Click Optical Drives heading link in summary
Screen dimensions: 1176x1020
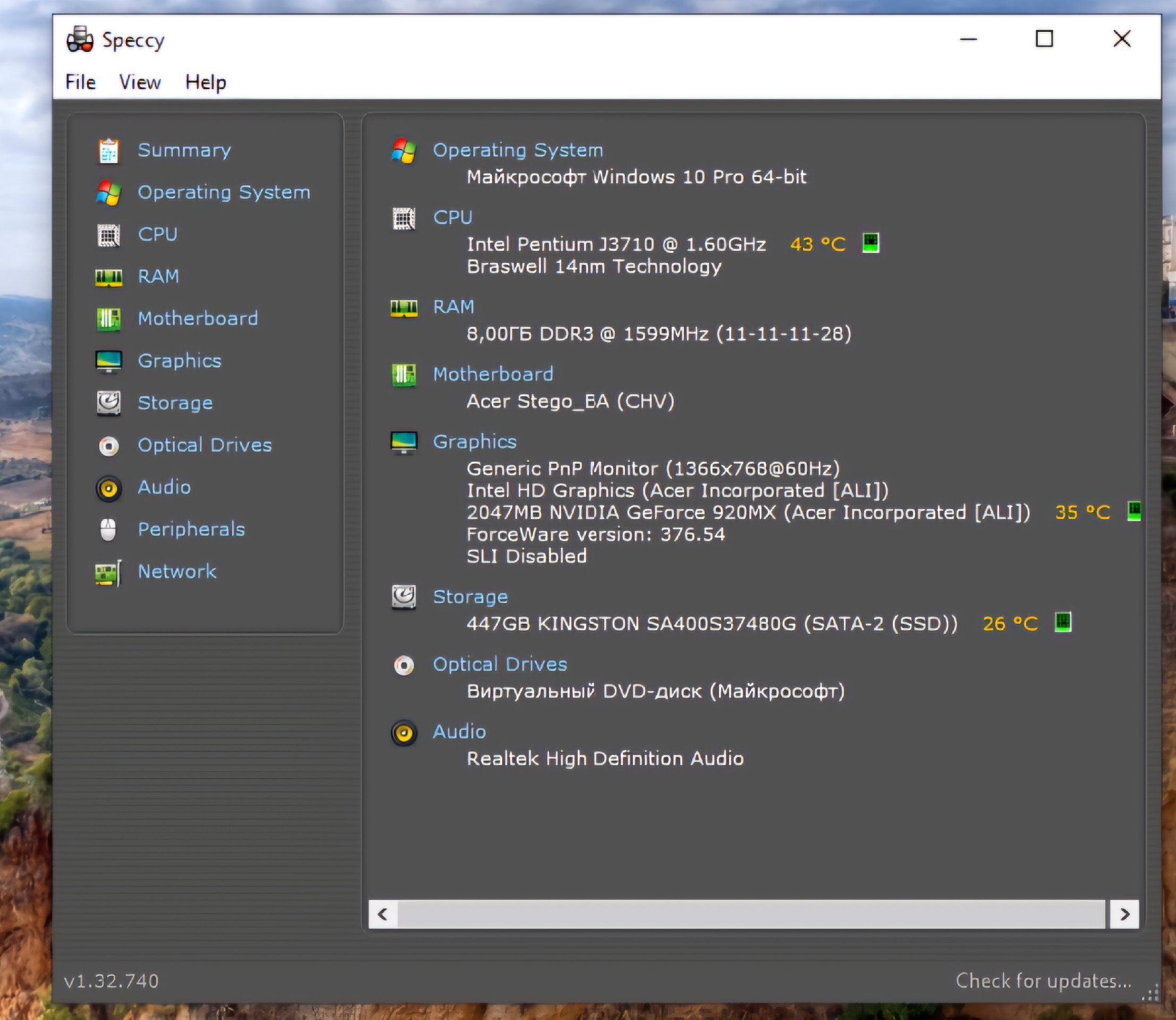tap(501, 664)
